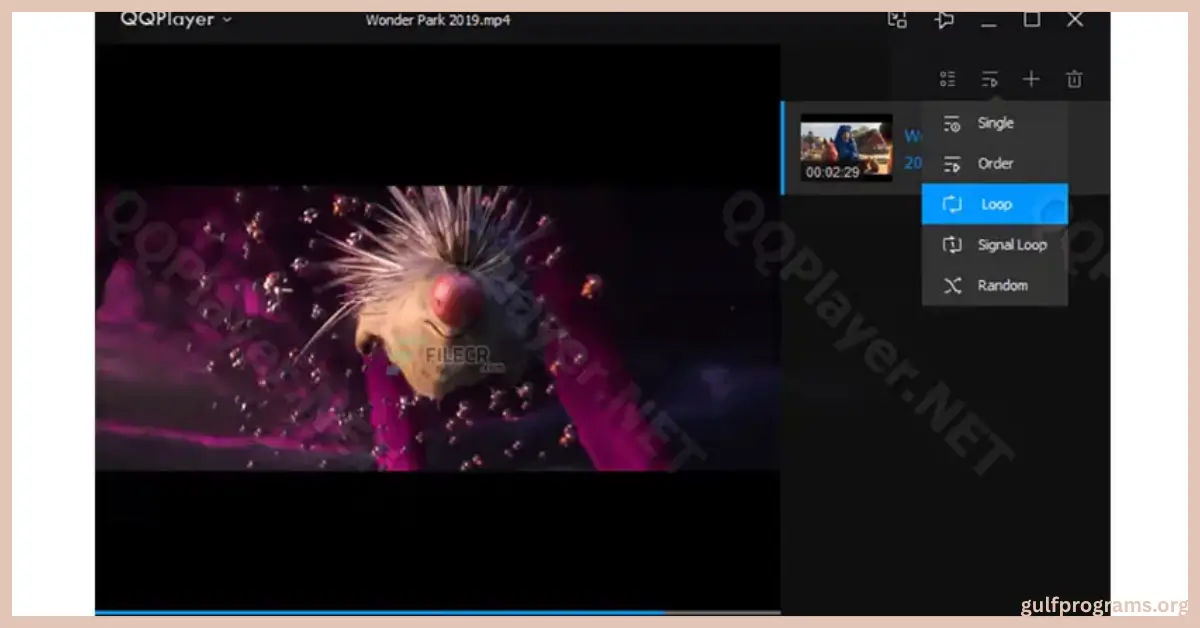Open the mini-mode screenshot icon on title bar
1200x628 pixels.
(898, 18)
